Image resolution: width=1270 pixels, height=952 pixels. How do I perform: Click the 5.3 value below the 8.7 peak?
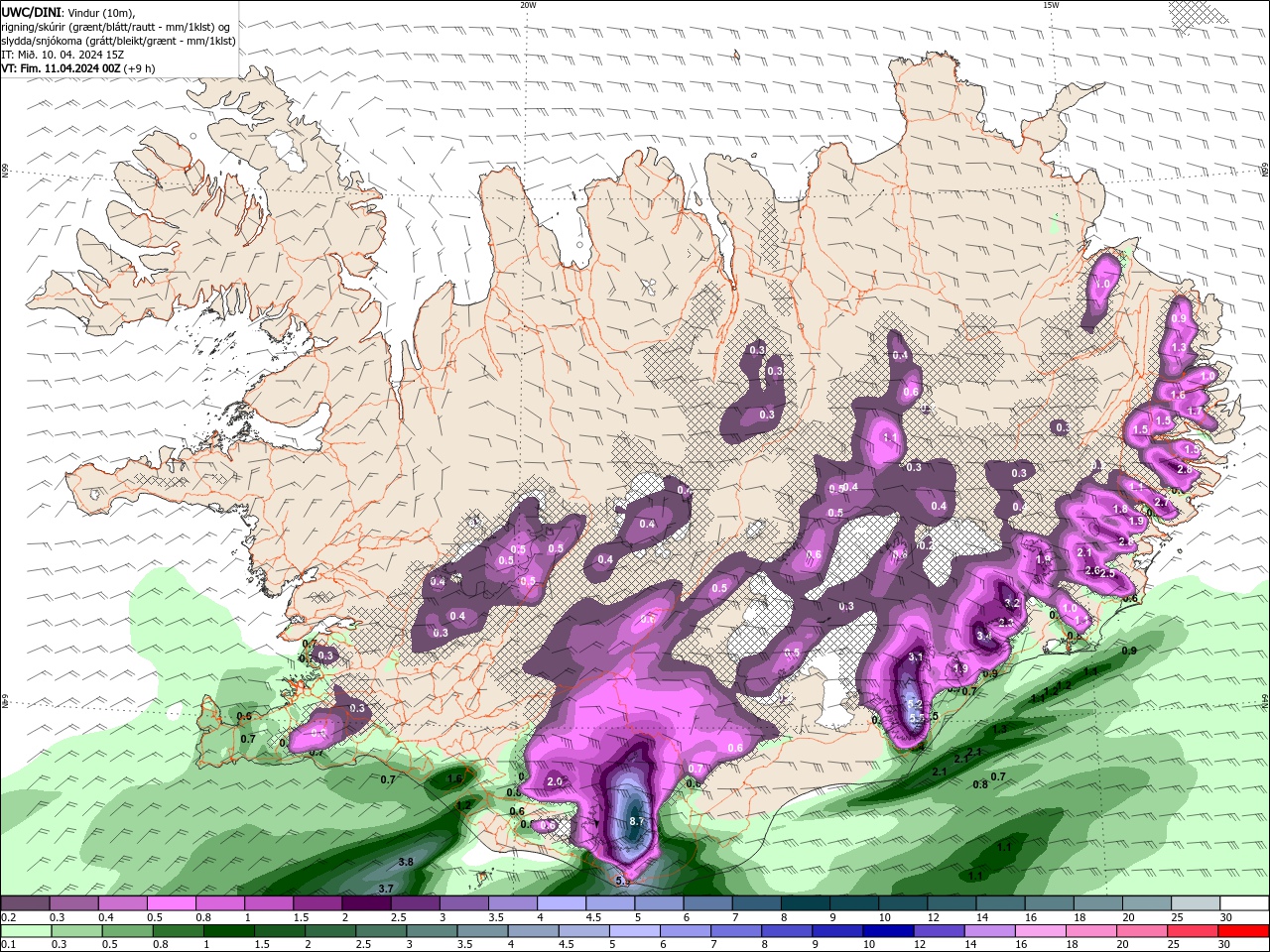tap(623, 881)
